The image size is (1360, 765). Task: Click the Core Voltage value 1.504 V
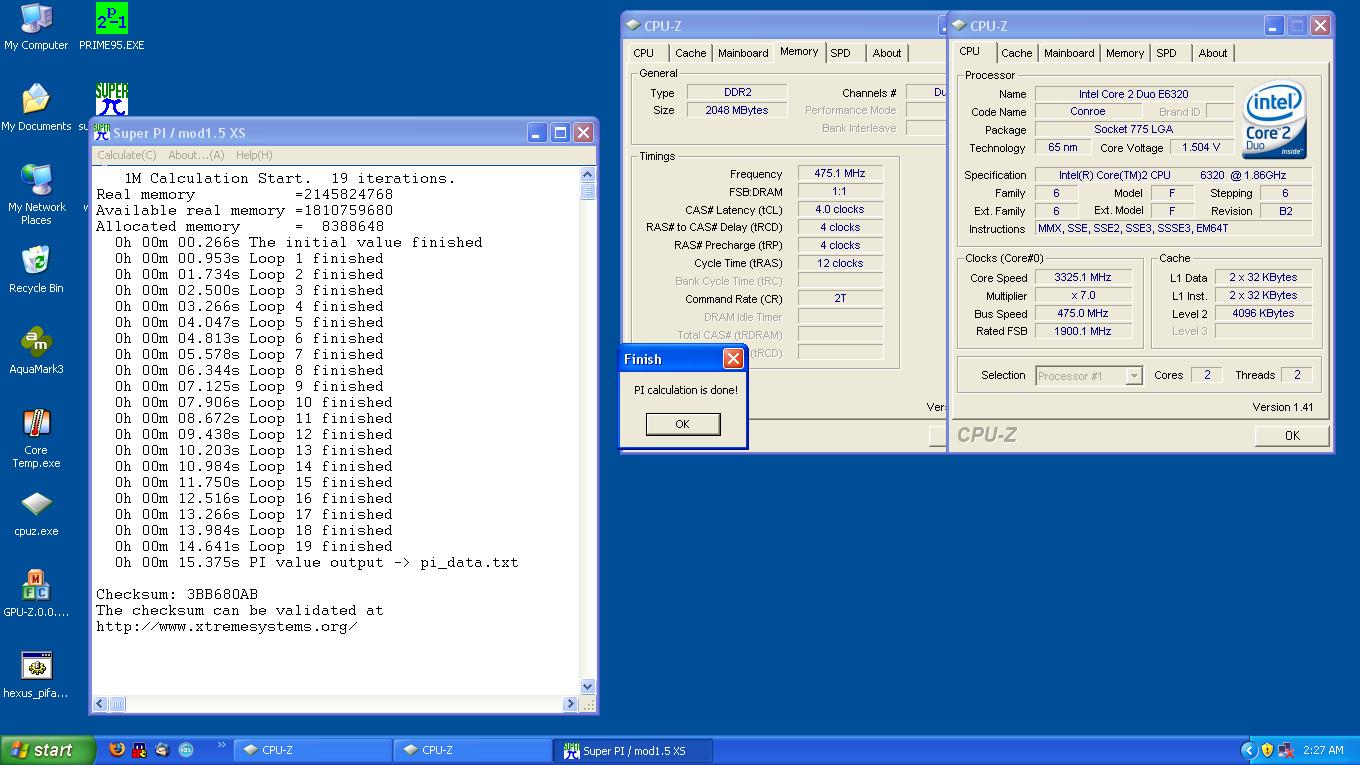click(x=1201, y=147)
